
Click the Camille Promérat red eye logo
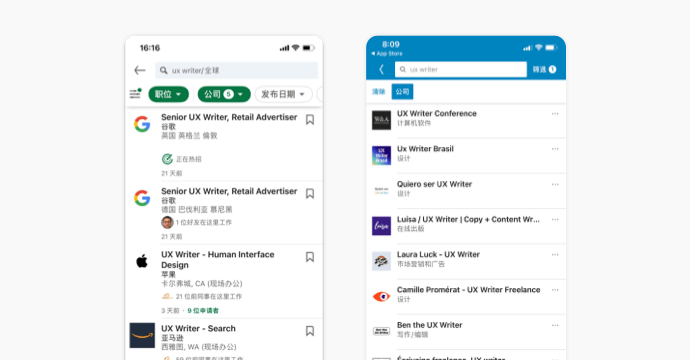[x=381, y=297]
